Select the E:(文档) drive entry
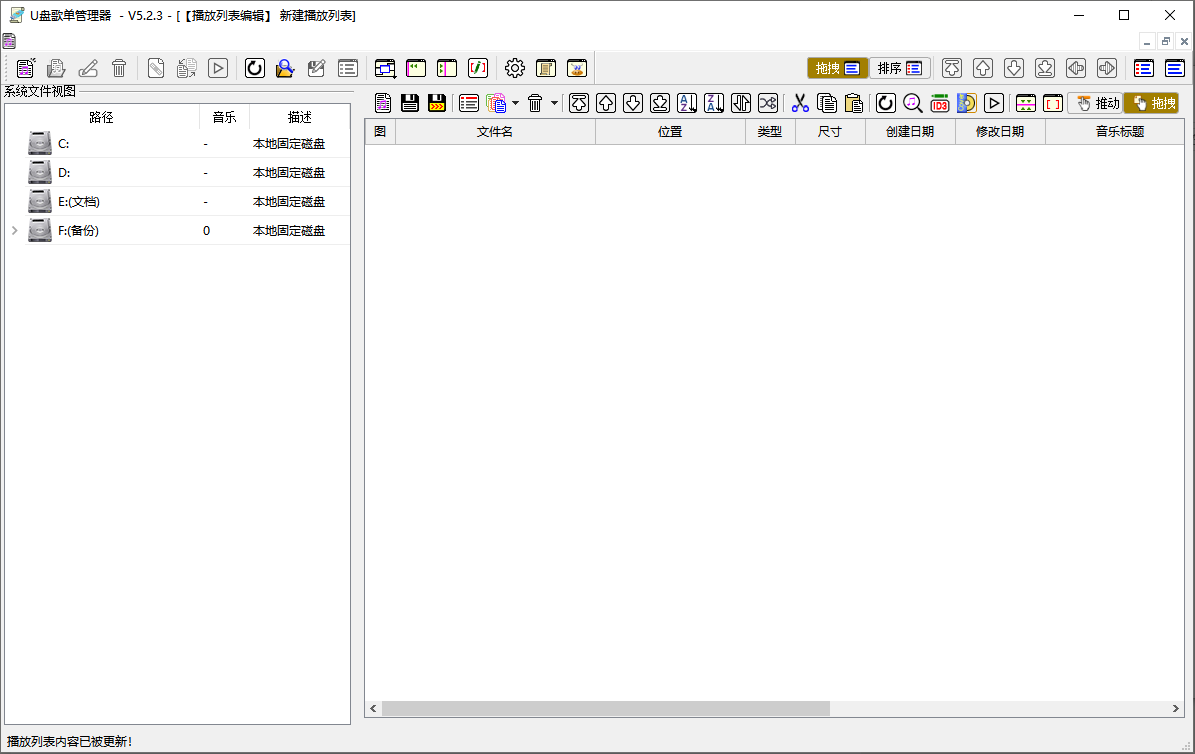 (x=78, y=202)
